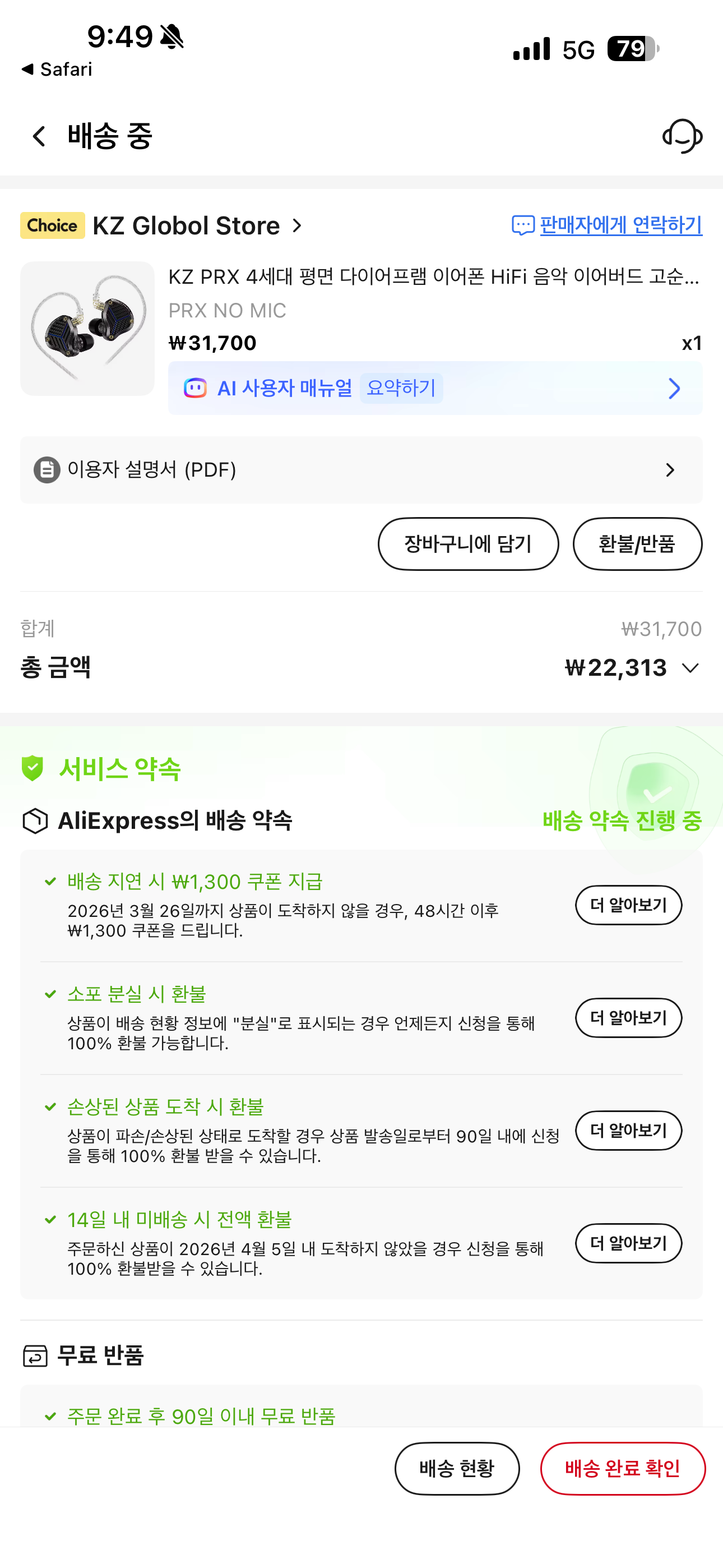Click 판매자에게 연락하기 link

click(x=621, y=225)
